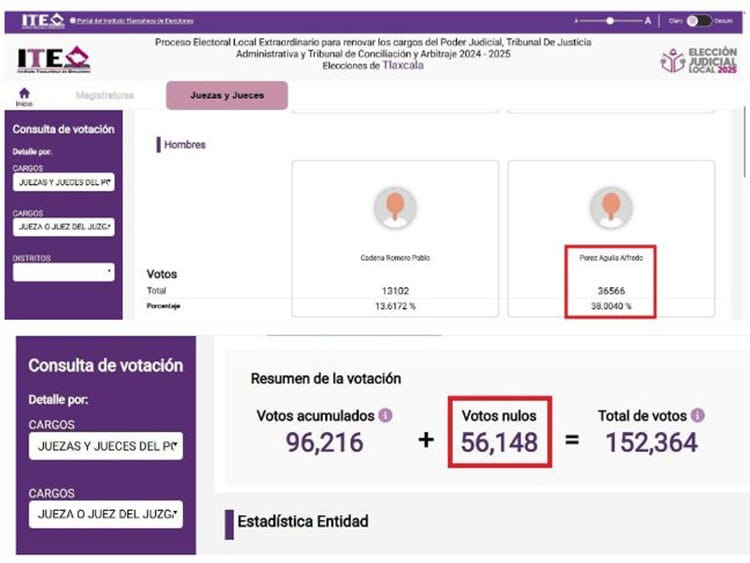Click the vertical scrollbar on the right edge

point(745,150)
